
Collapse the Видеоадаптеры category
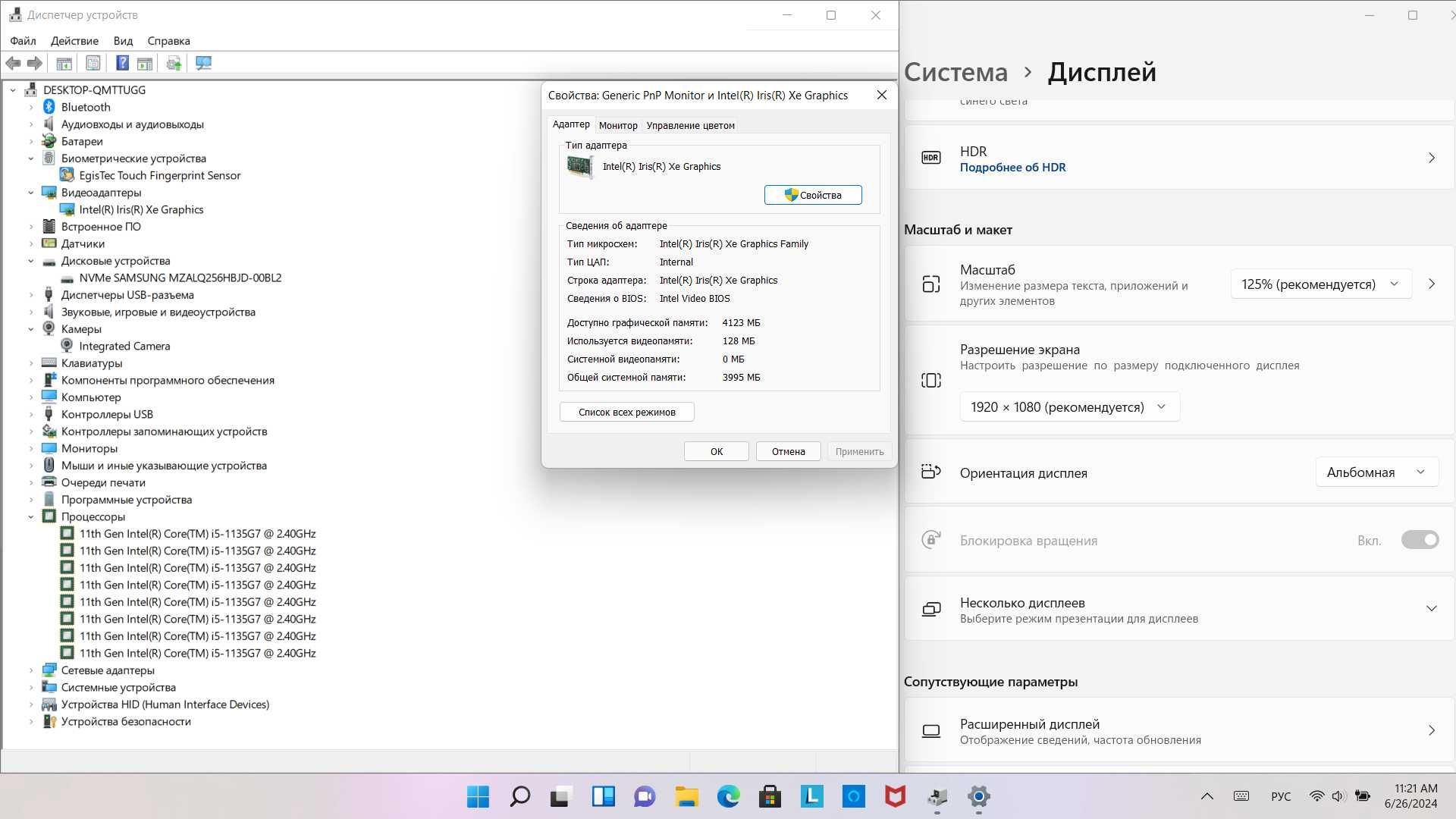pos(31,193)
